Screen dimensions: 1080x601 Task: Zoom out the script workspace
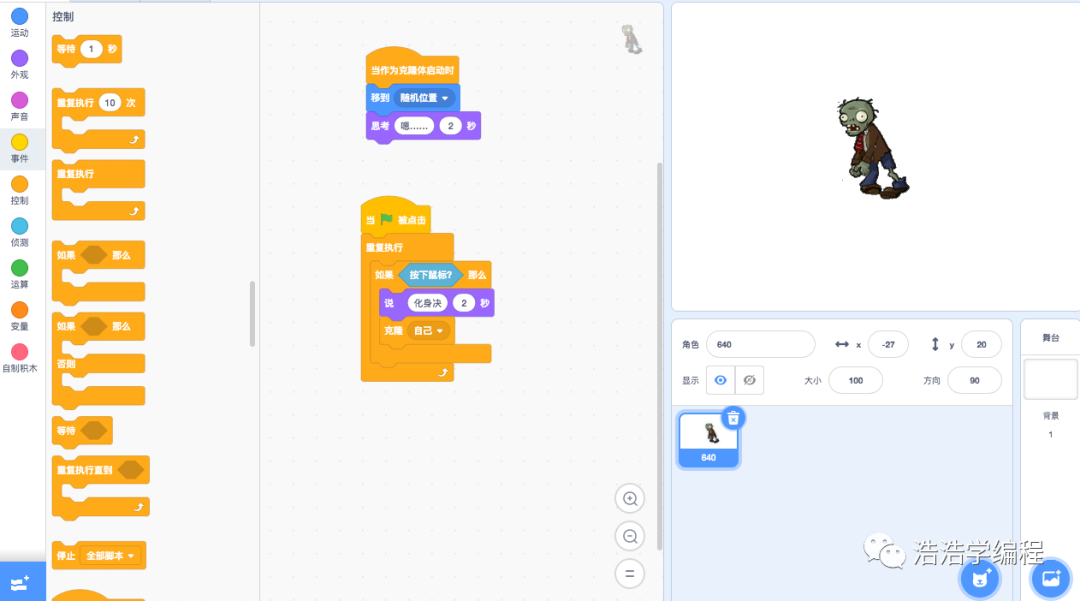pos(630,536)
